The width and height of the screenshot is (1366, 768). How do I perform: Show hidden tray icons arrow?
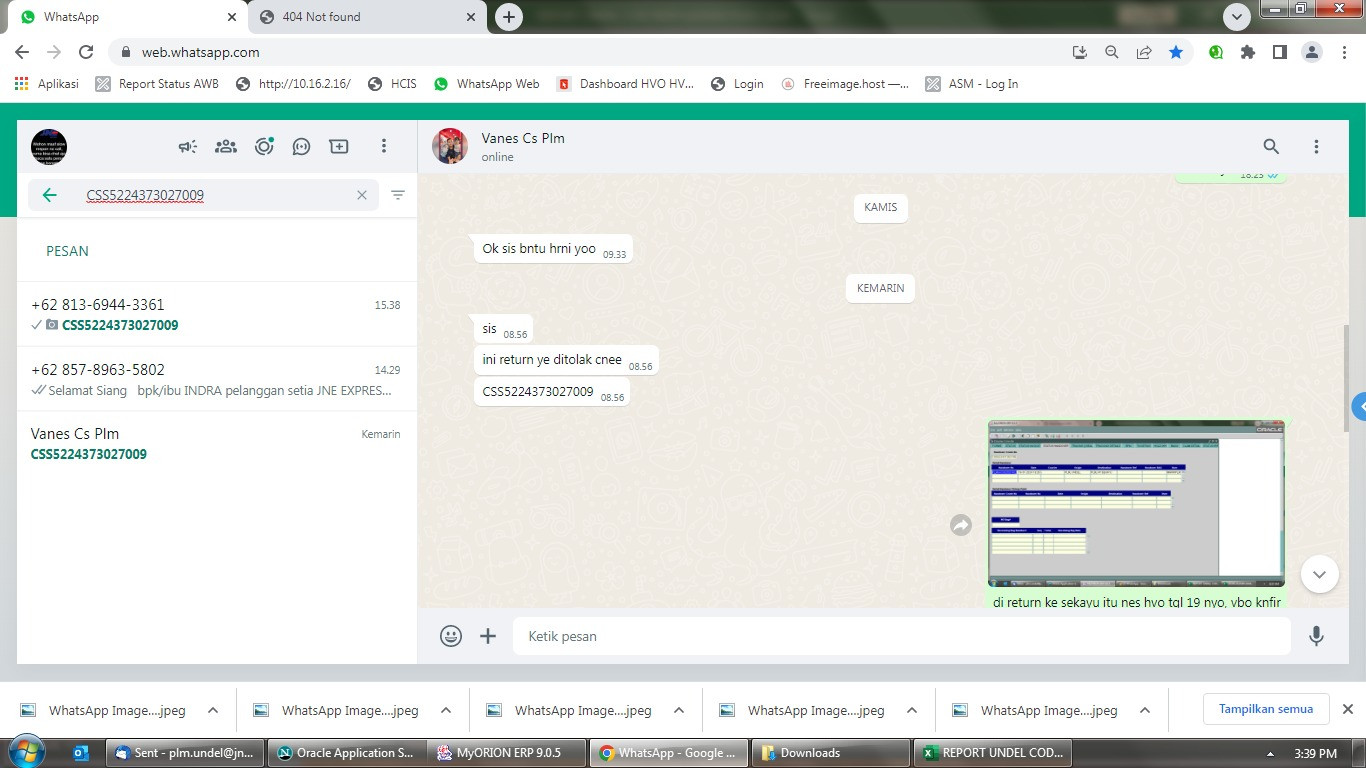pos(1271,754)
